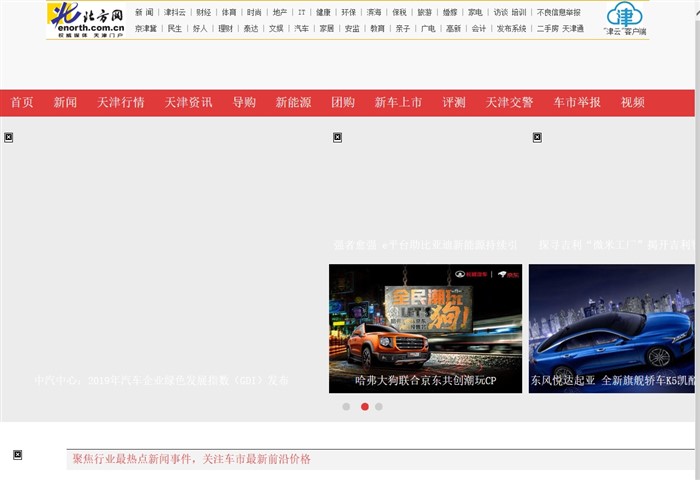Open the 津抖云 header link
The width and height of the screenshot is (700, 480).
(175, 13)
